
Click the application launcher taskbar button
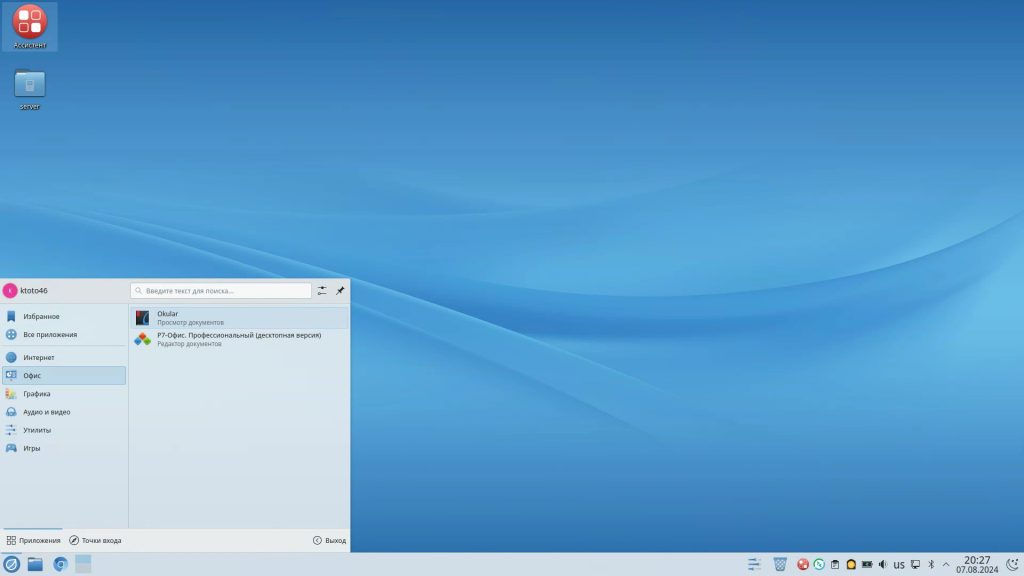[11, 564]
